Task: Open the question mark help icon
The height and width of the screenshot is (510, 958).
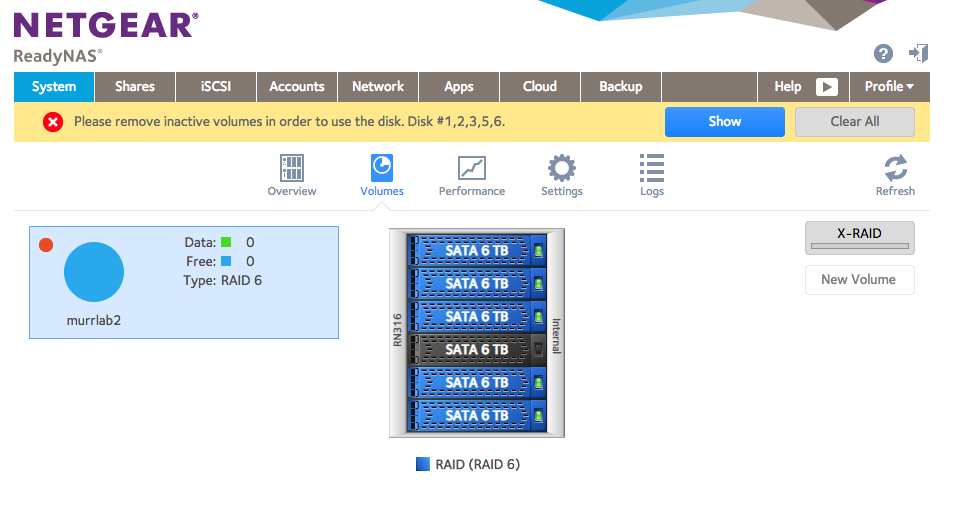Action: pyautogui.click(x=883, y=54)
